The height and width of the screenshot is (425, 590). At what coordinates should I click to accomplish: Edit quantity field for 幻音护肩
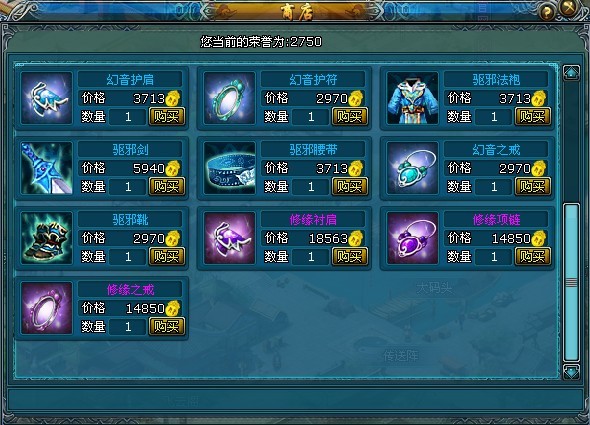point(128,117)
